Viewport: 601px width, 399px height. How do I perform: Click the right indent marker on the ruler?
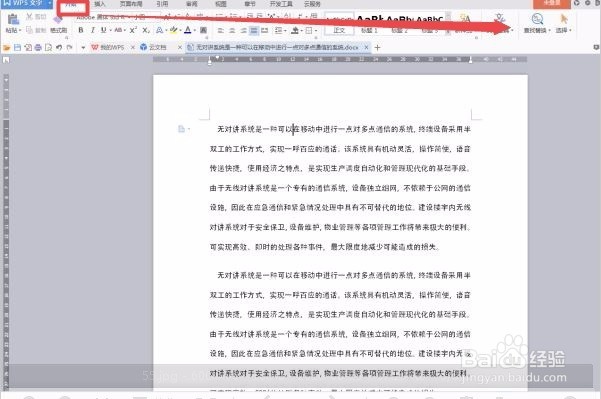(x=471, y=60)
